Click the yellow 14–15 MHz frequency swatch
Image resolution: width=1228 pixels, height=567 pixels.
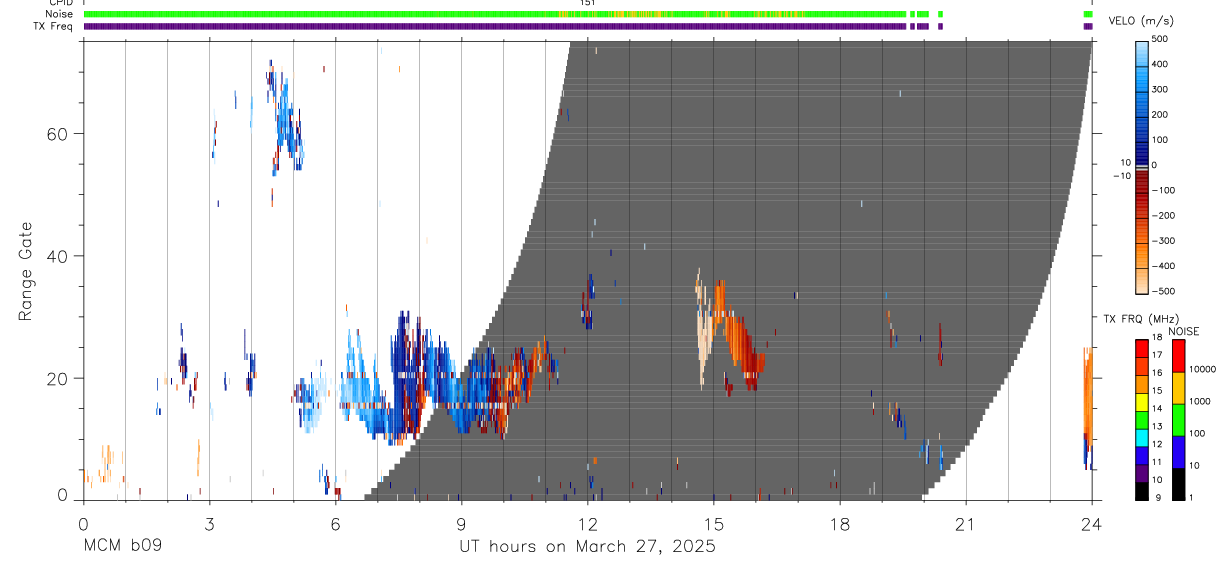1142,402
